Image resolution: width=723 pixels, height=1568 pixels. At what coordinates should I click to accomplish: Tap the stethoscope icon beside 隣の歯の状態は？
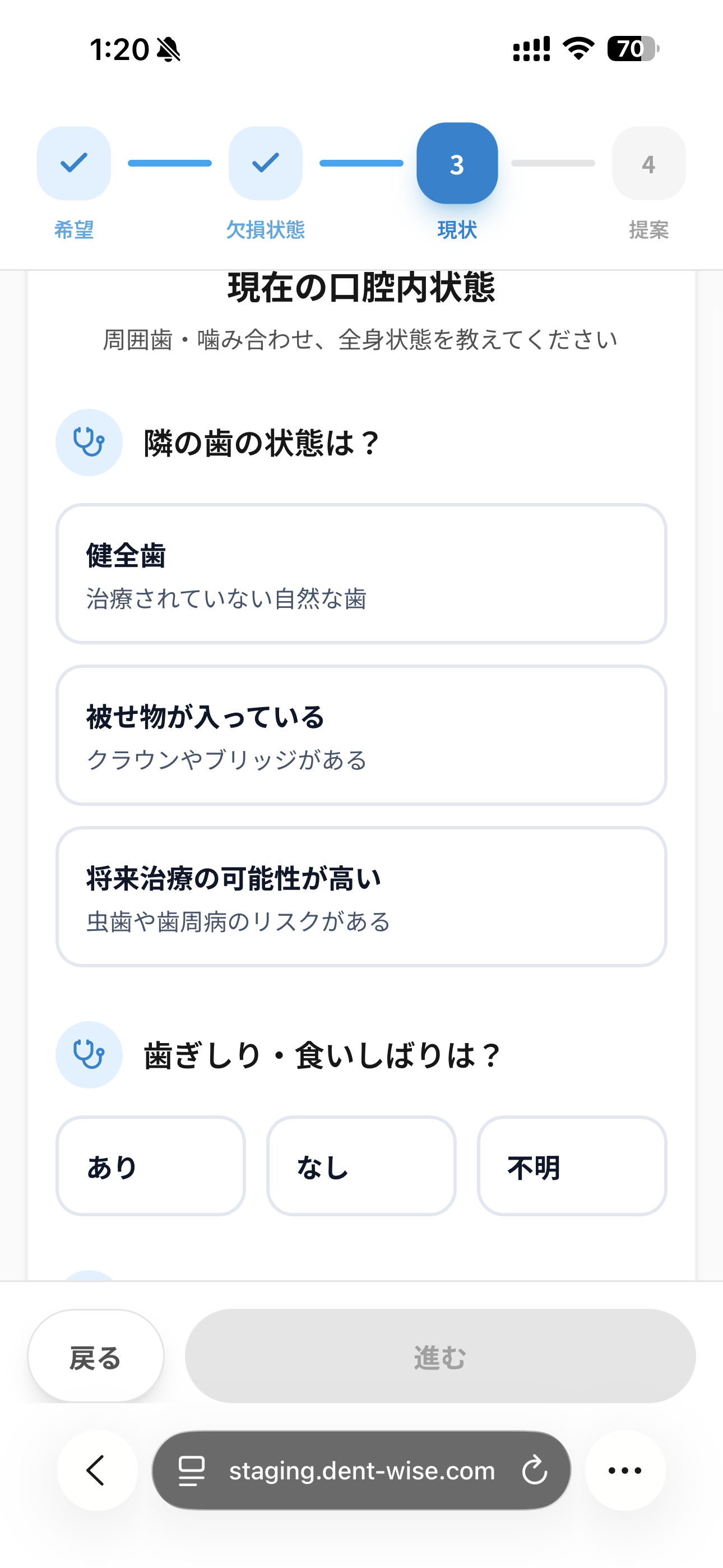point(89,442)
